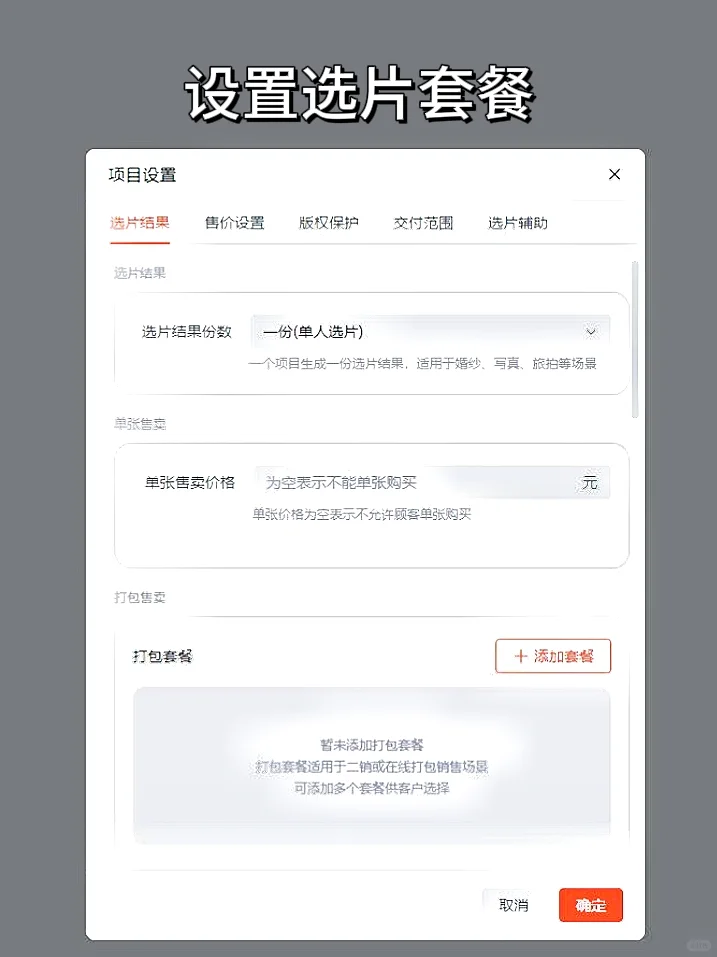Select the 交付范围 tab
Viewport: 717px width, 957px height.
[423, 223]
